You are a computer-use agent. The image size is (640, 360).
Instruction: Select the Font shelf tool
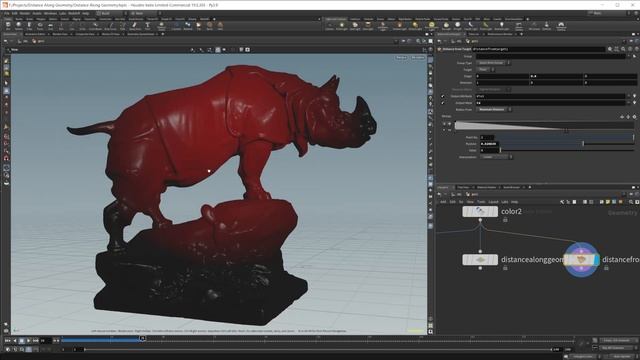[x=147, y=26]
